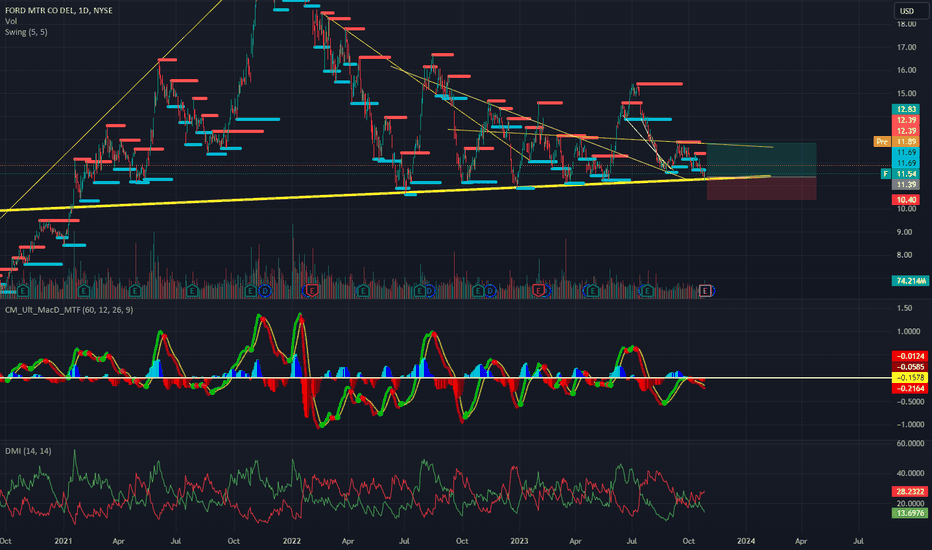
Task: Select the orange Pre market price label
Action: click(896, 142)
